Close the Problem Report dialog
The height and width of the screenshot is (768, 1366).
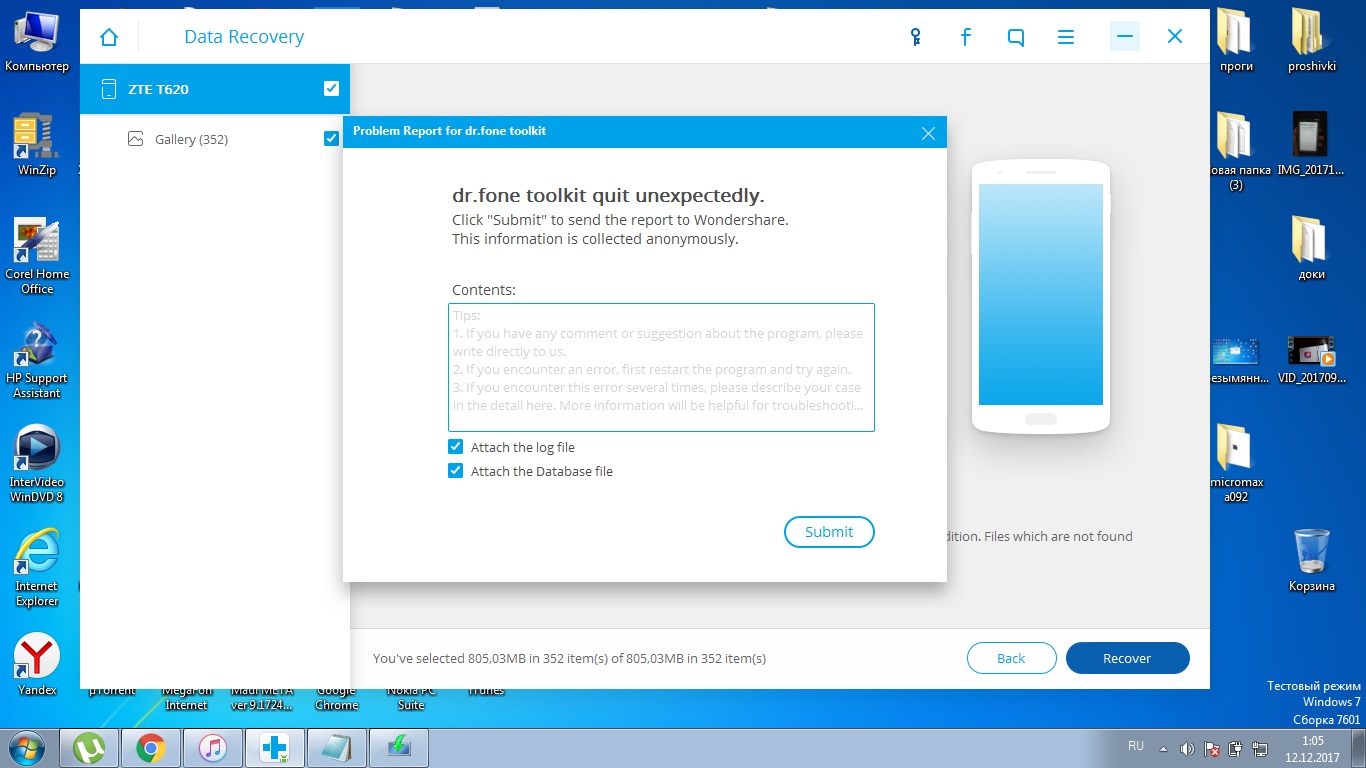tap(928, 132)
